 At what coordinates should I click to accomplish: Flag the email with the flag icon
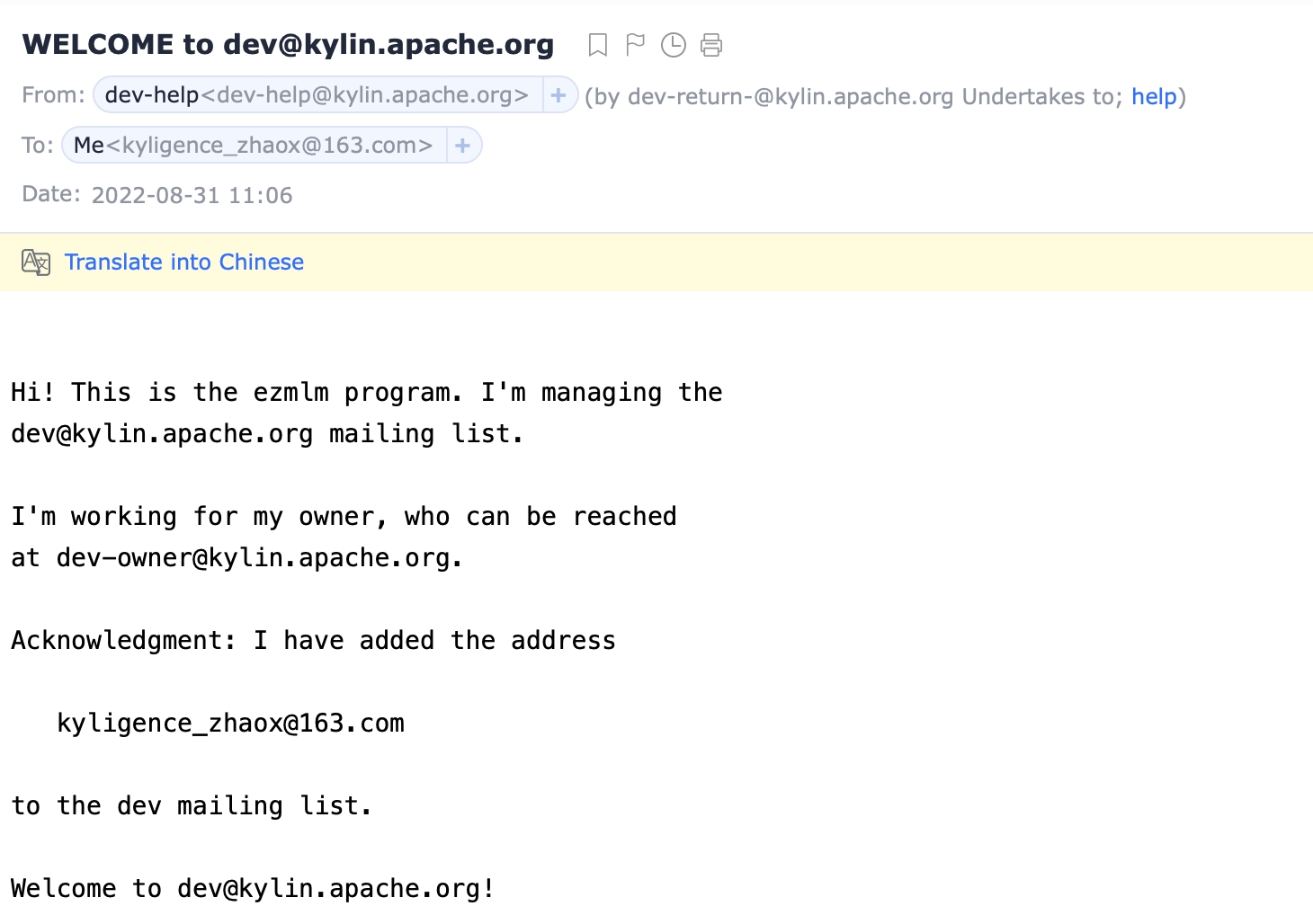click(635, 45)
